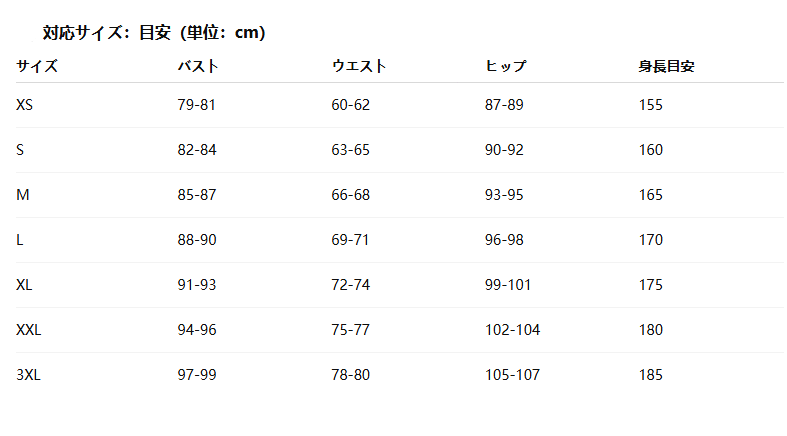This screenshot has width=787, height=436.
Task: Click the 身長目安 column header
Action: coord(666,66)
